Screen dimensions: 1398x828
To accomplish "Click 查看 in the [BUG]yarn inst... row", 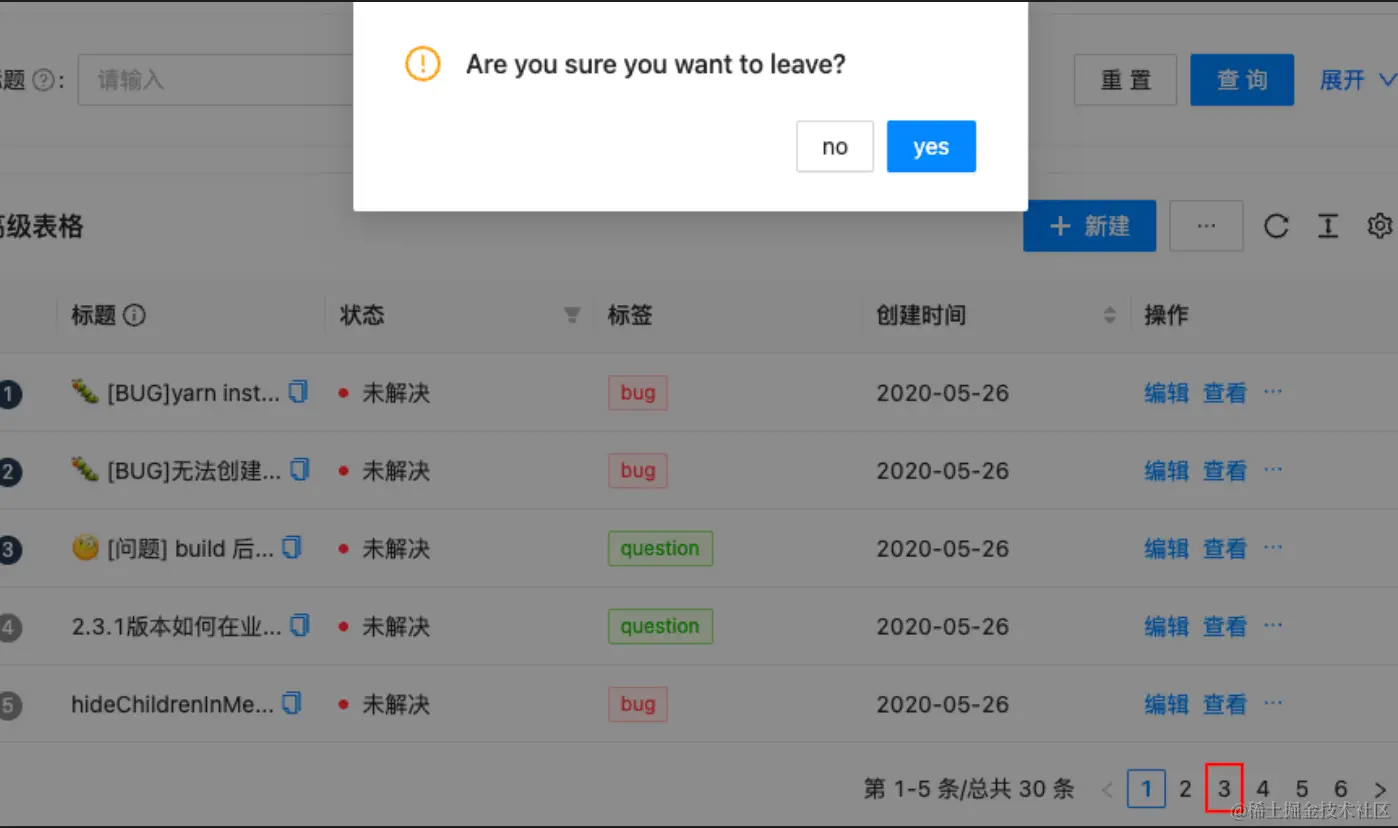I will point(1225,393).
